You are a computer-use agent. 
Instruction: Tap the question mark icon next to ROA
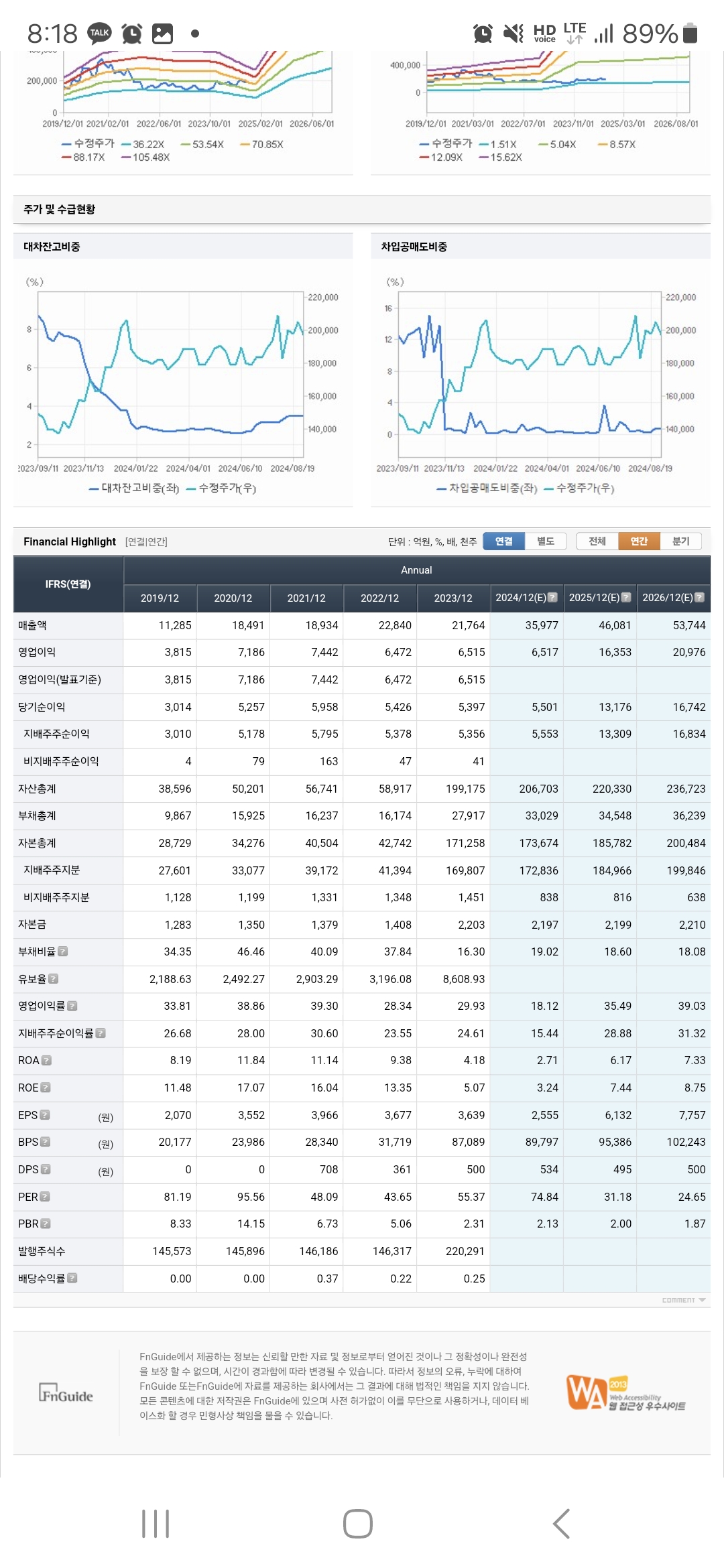(x=46, y=1061)
